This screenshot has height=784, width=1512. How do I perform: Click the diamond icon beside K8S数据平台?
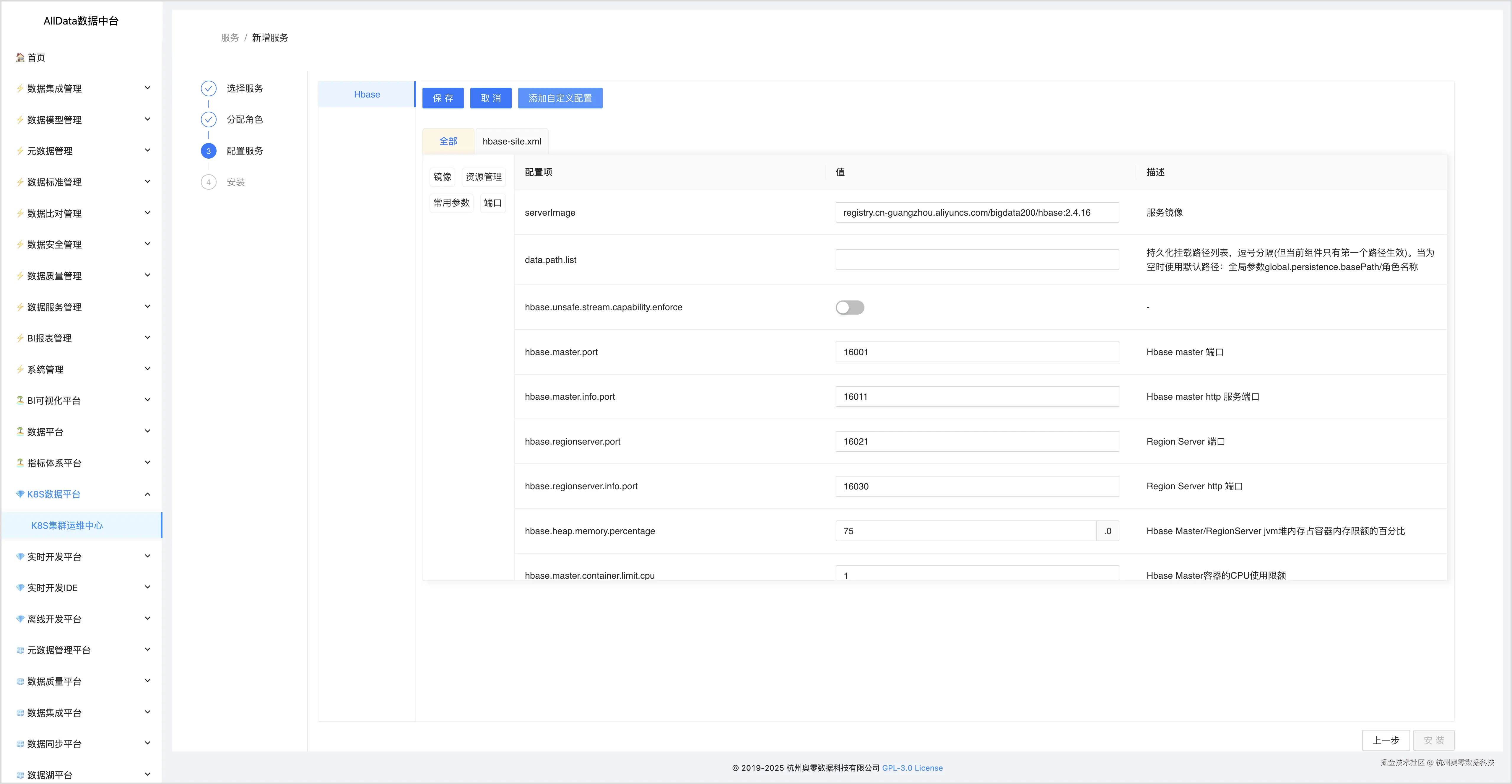click(20, 494)
